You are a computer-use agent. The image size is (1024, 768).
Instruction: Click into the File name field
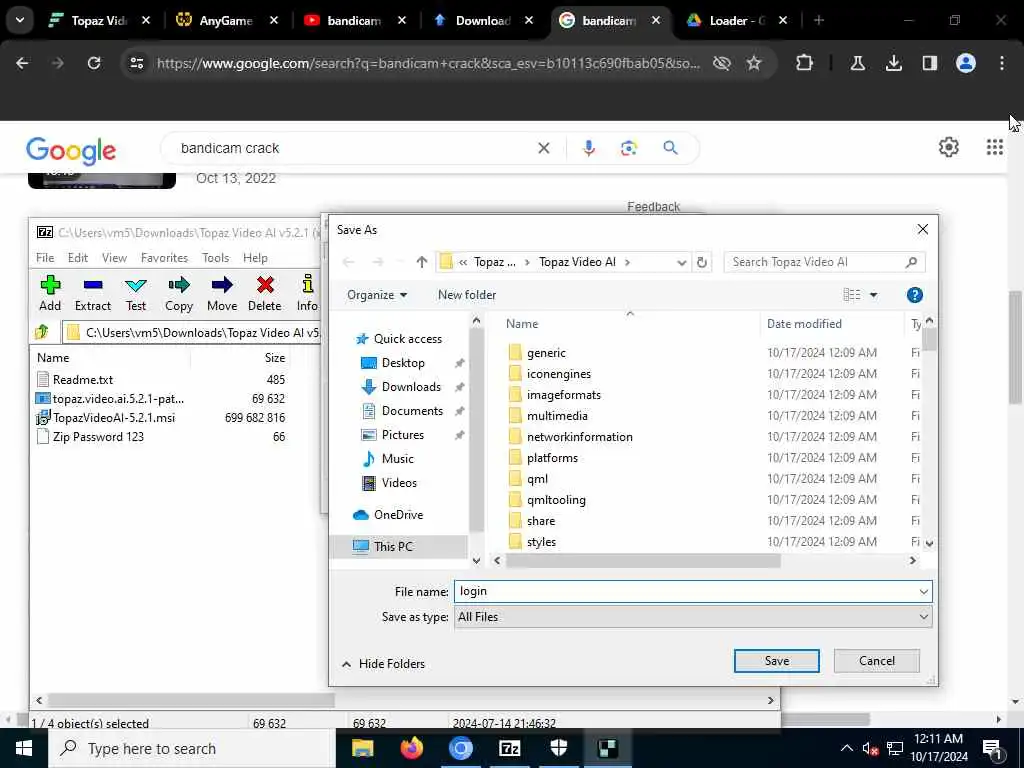point(686,592)
